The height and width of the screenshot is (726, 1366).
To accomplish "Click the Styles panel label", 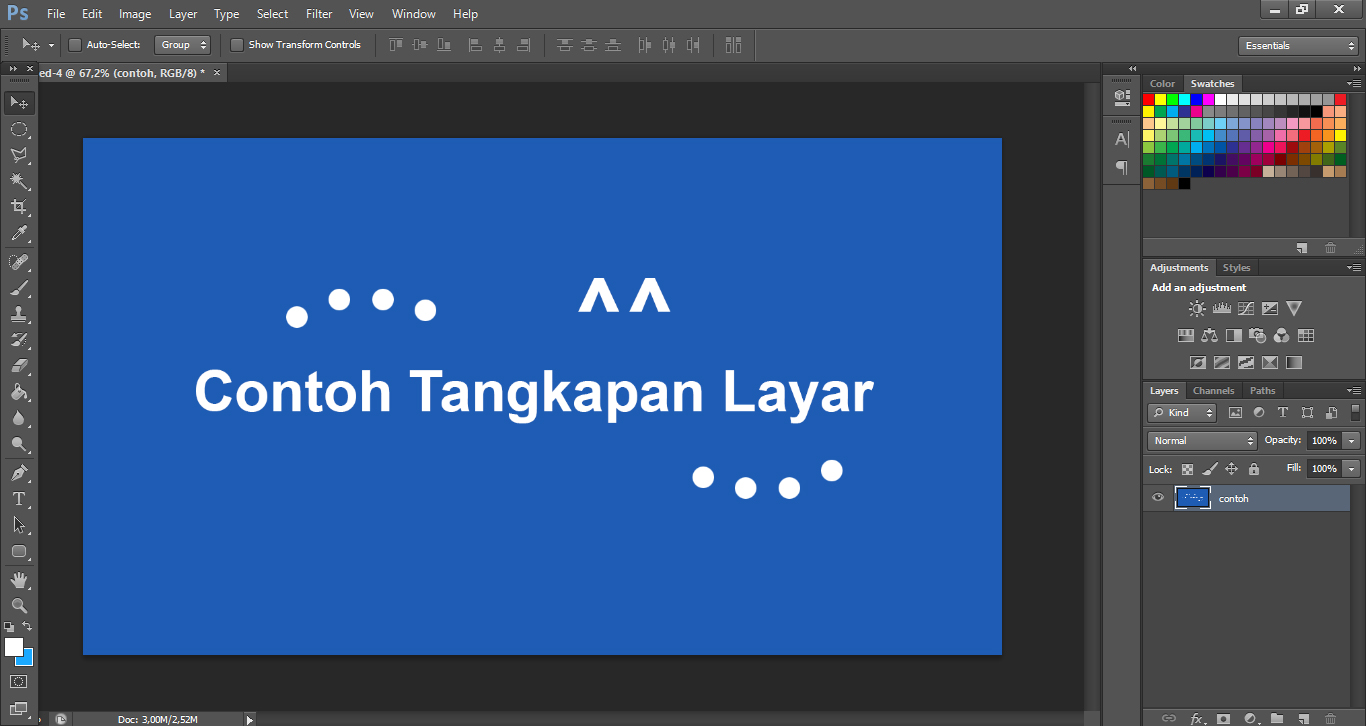I will [1236, 267].
